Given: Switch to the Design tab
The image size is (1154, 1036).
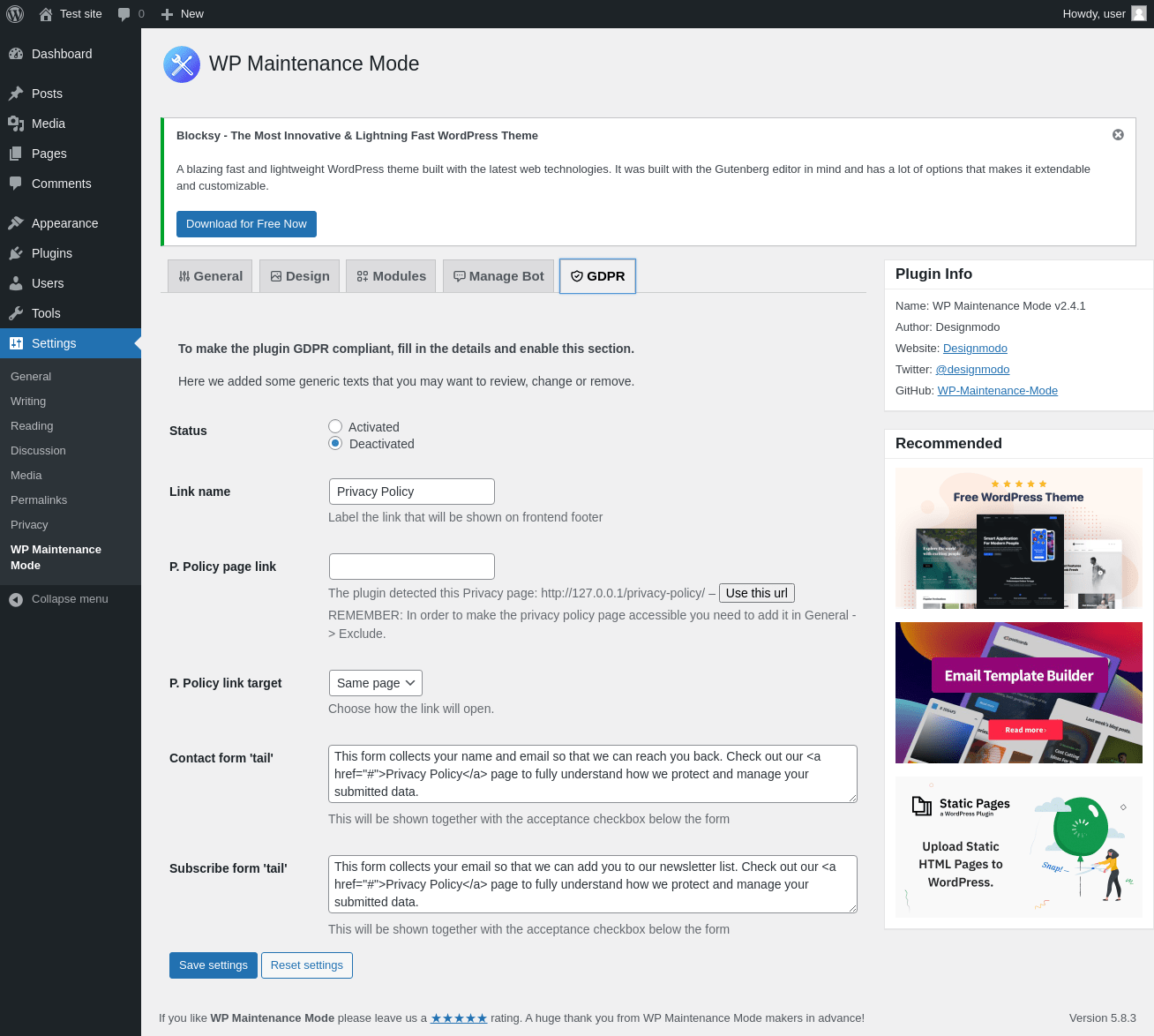Looking at the screenshot, I should click(x=300, y=276).
